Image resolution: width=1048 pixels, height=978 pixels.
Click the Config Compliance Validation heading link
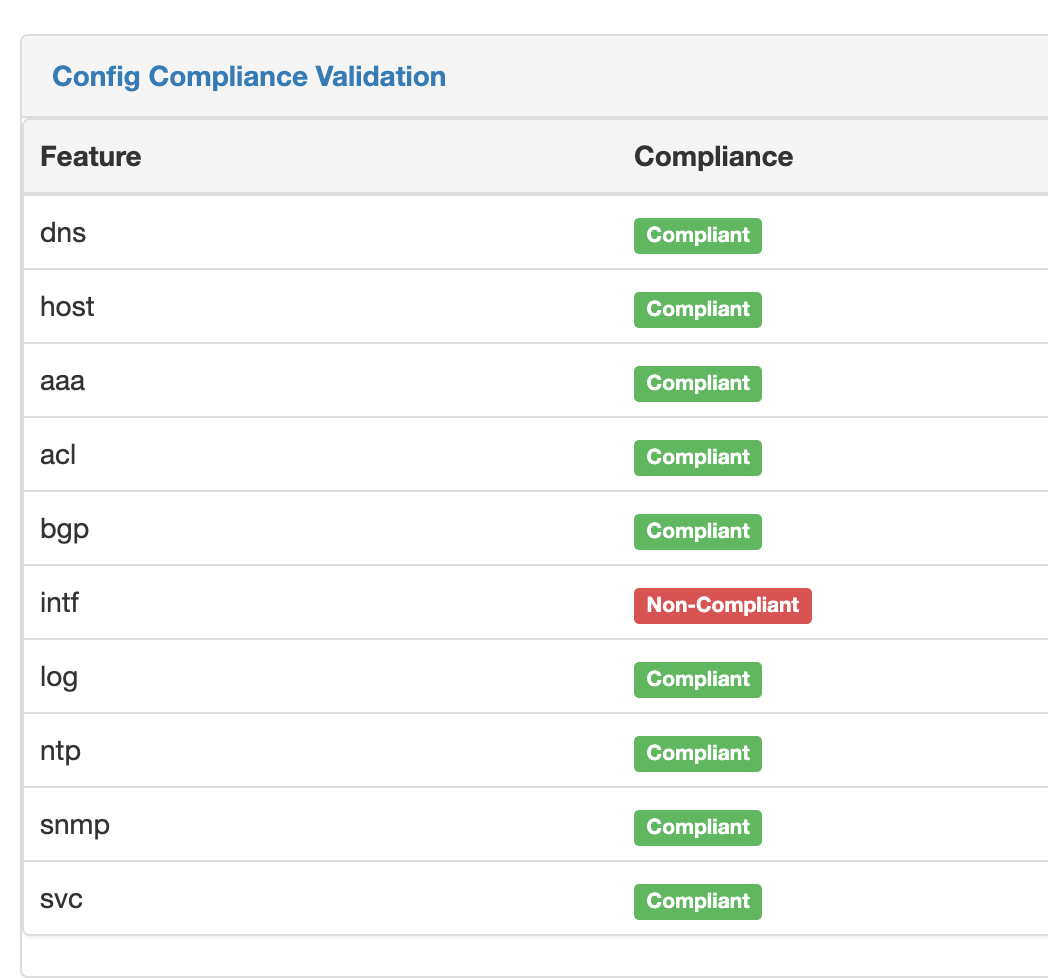pyautogui.click(x=249, y=77)
